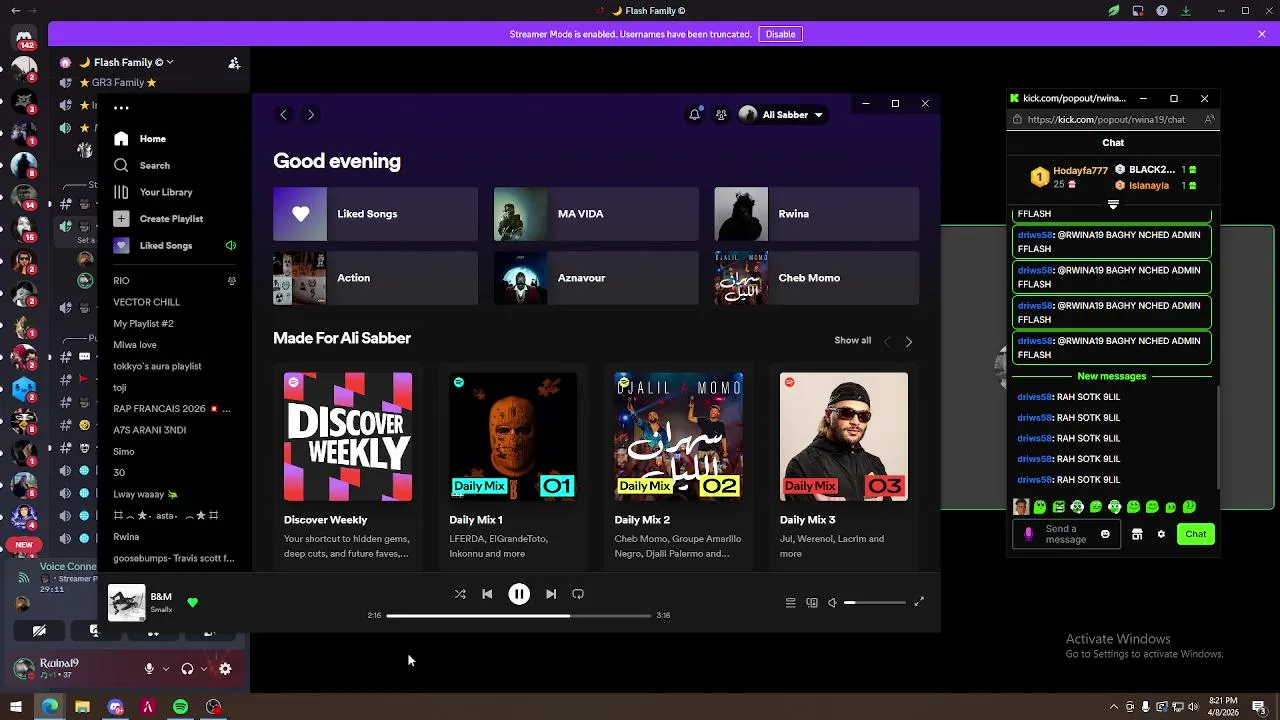Expand Discord microphone input options arrow
This screenshot has height=720, width=1280.
click(165, 669)
